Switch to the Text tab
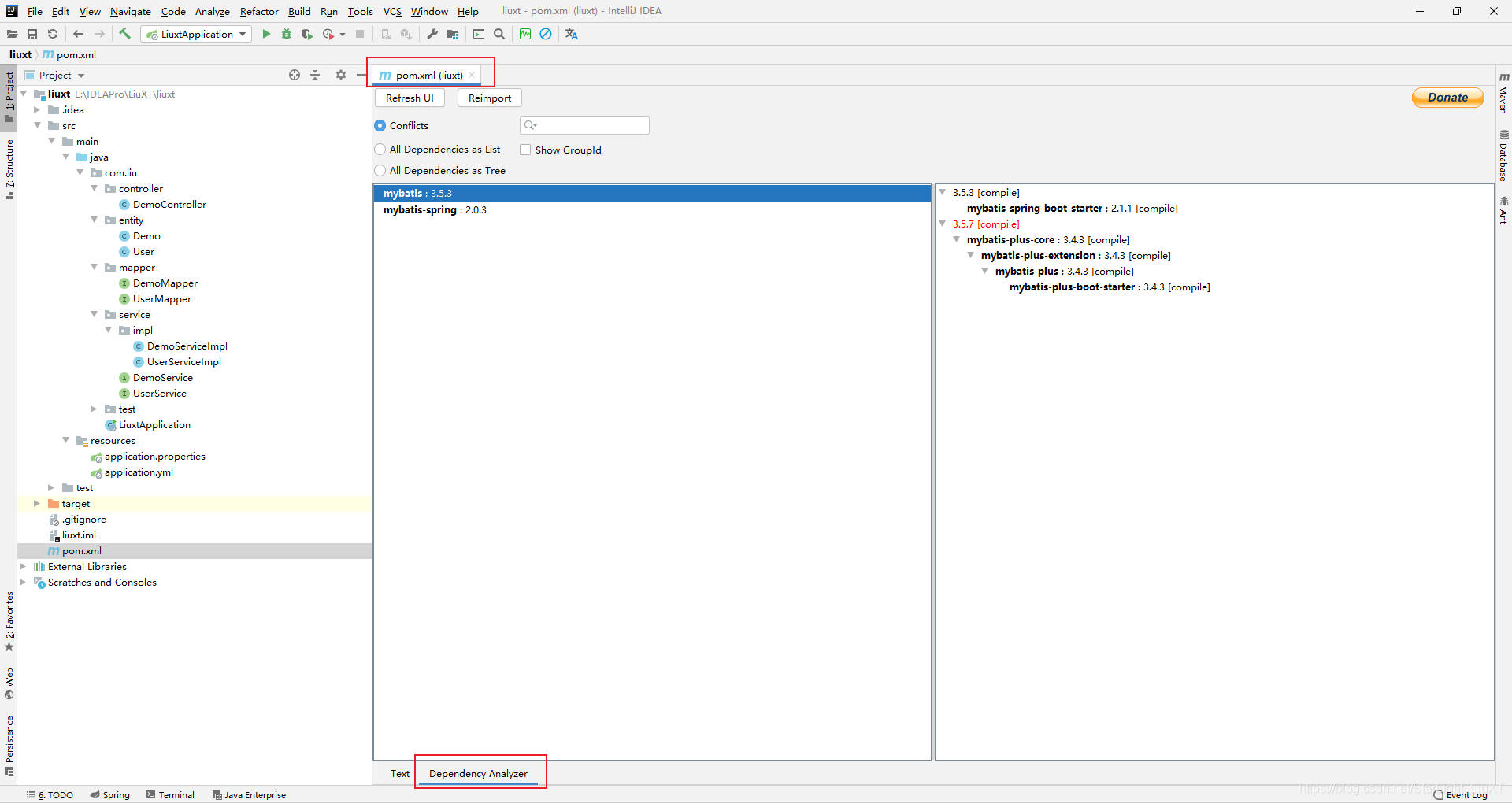Screen dimensions: 1512x803 pos(400,773)
